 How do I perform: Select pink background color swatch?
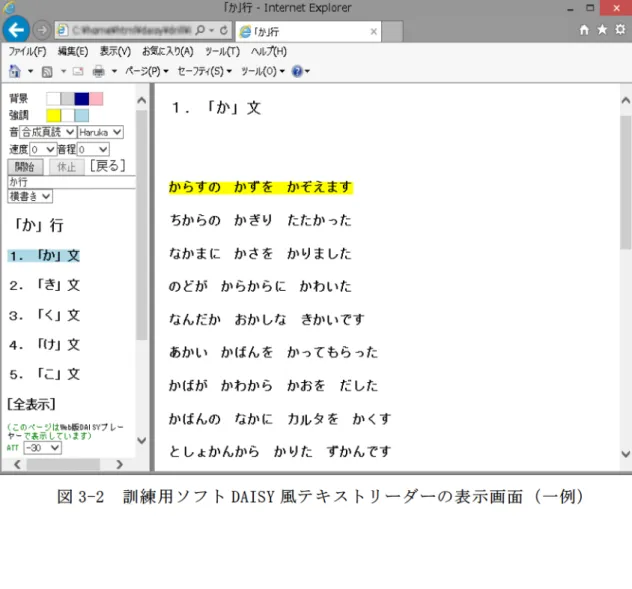96,99
